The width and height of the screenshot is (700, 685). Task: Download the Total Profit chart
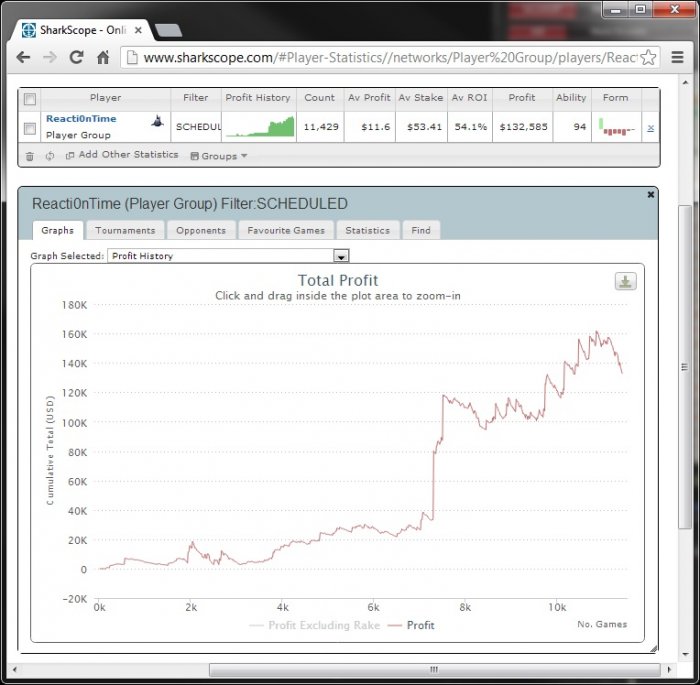pyautogui.click(x=625, y=281)
